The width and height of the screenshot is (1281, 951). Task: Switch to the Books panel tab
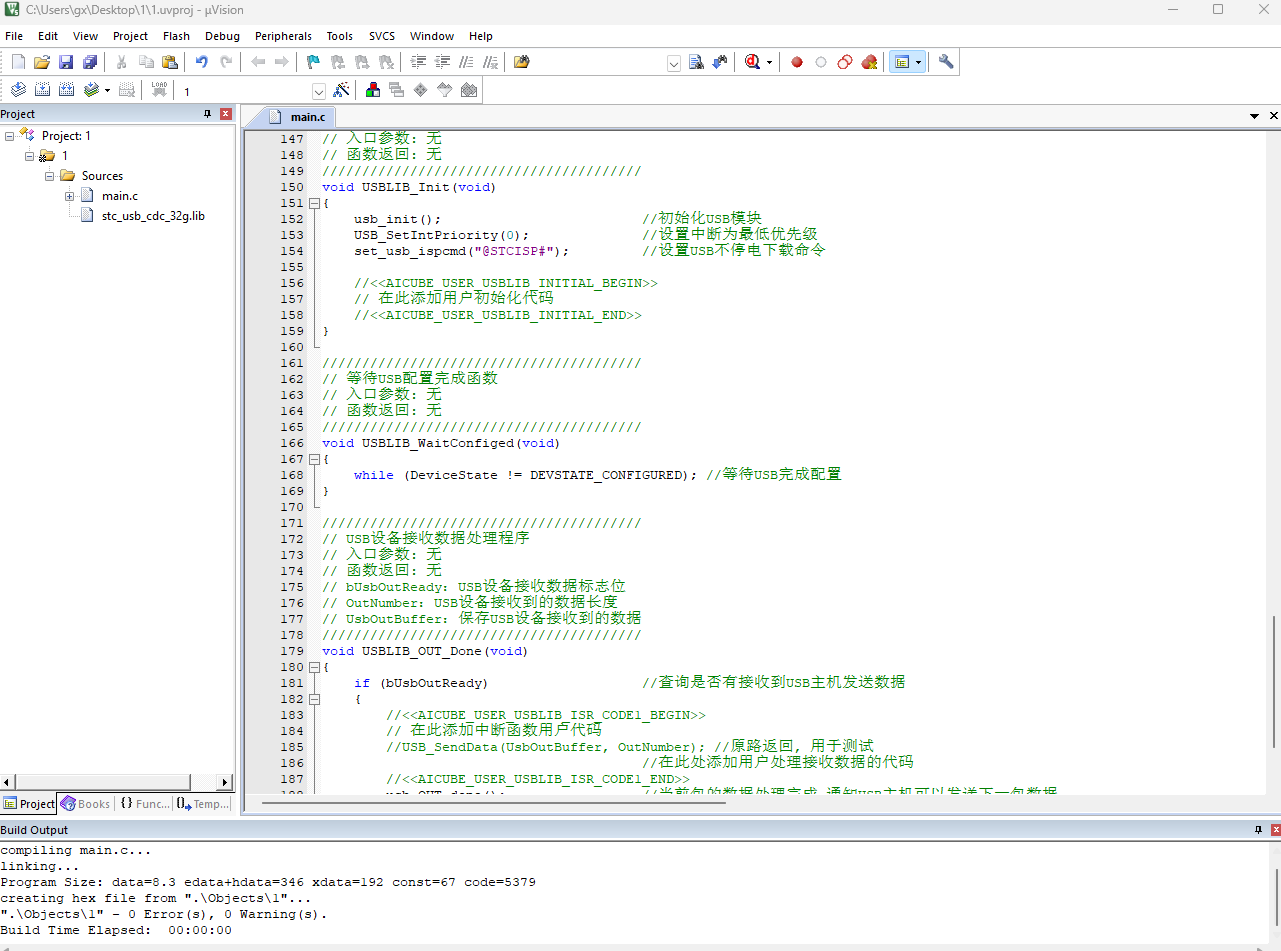click(x=85, y=804)
